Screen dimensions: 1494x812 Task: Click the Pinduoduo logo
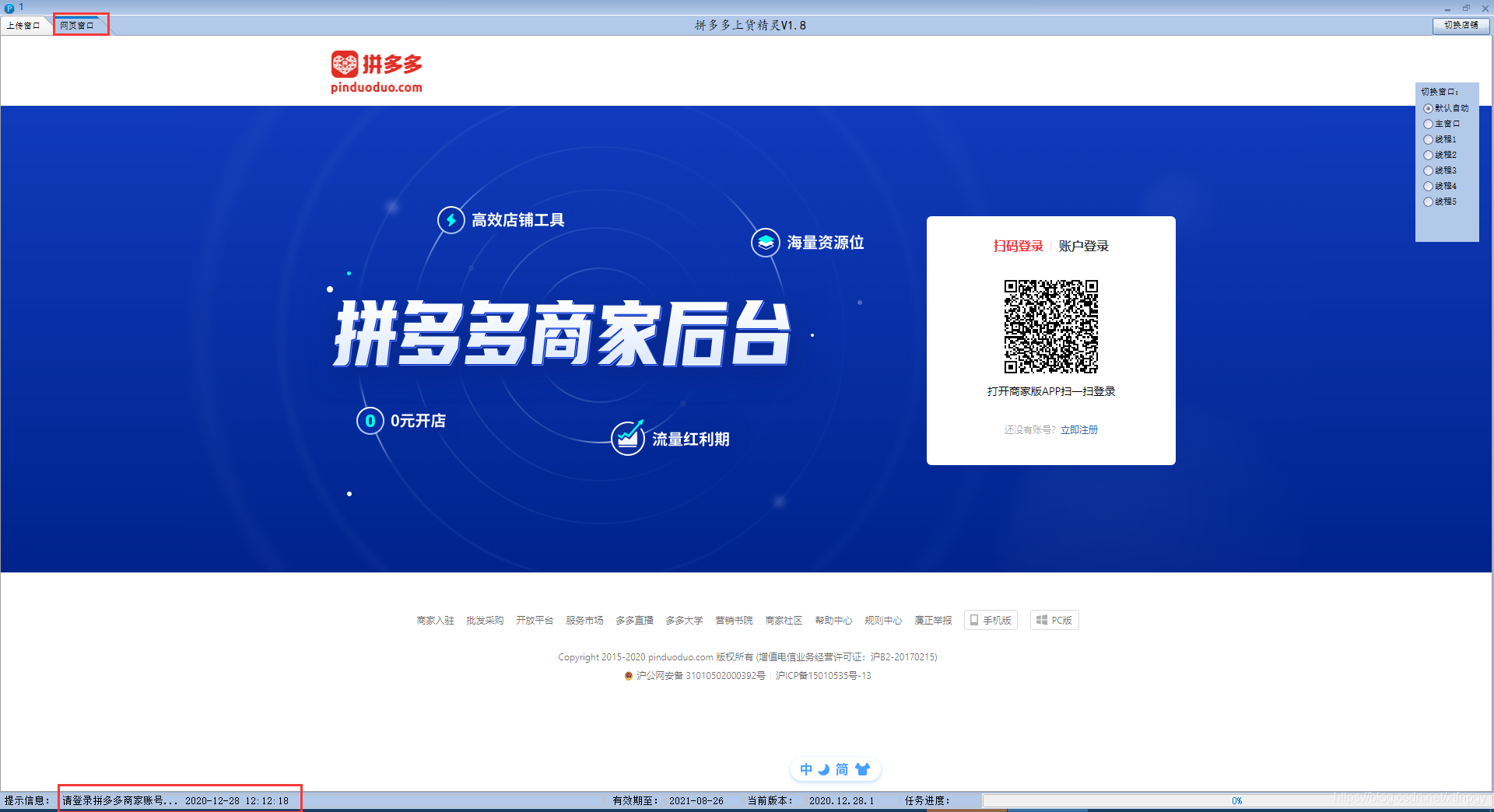pos(377,72)
